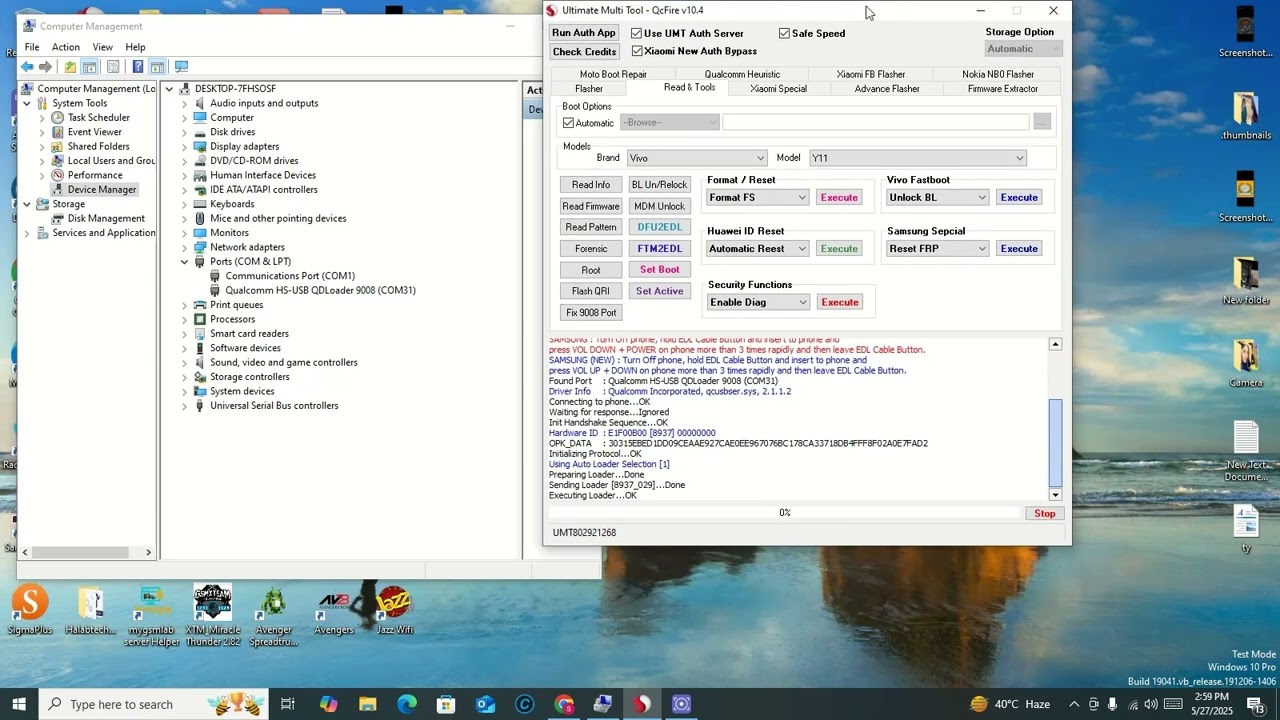Click the Forward arrow in Computer Management toolbar

pyautogui.click(x=45, y=67)
